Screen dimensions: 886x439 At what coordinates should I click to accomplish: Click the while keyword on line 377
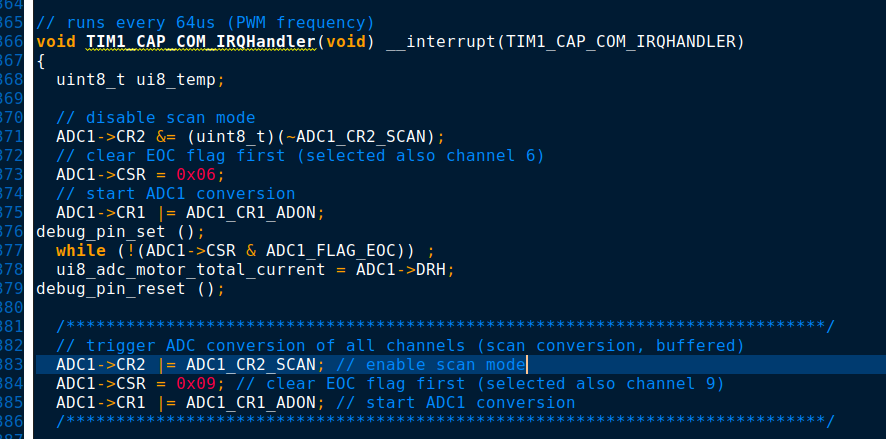pos(81,250)
